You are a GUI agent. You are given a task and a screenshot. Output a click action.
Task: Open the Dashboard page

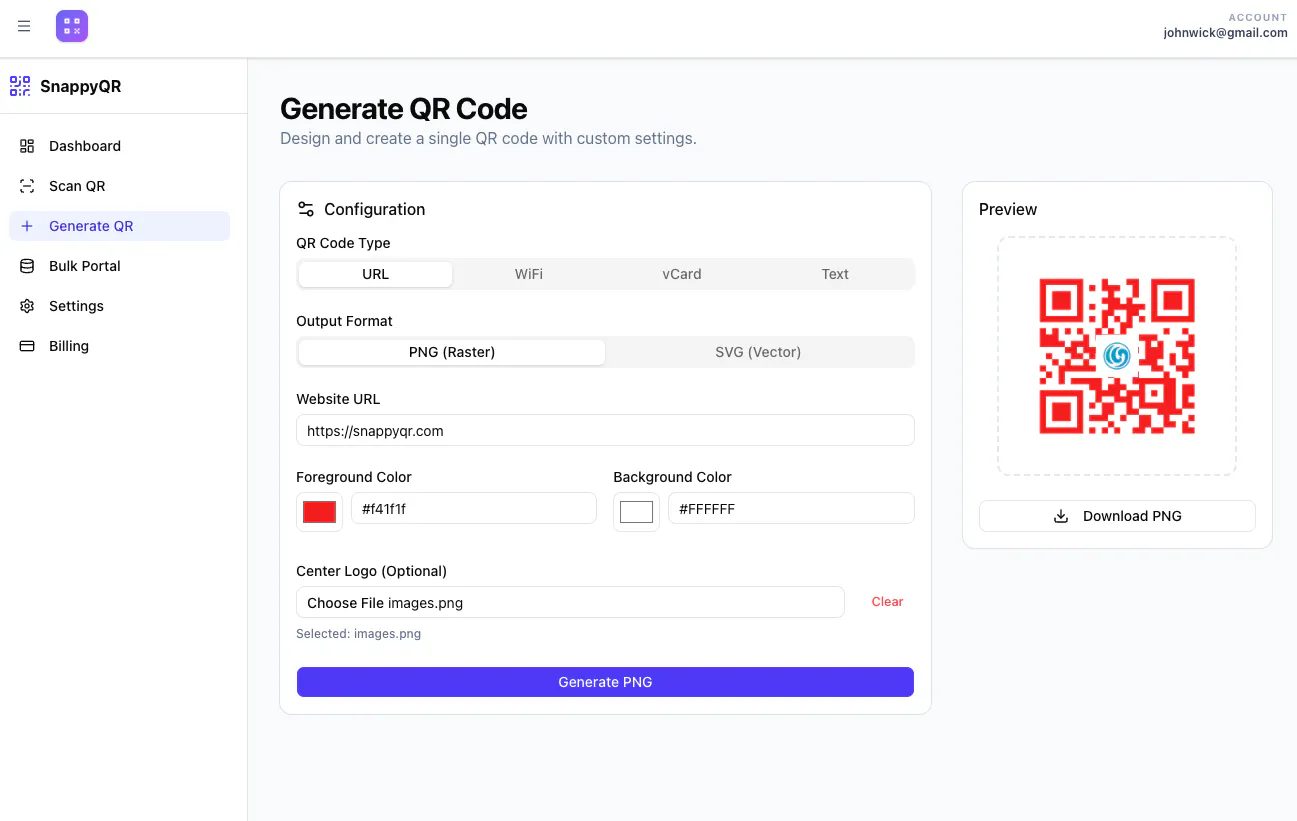119,146
